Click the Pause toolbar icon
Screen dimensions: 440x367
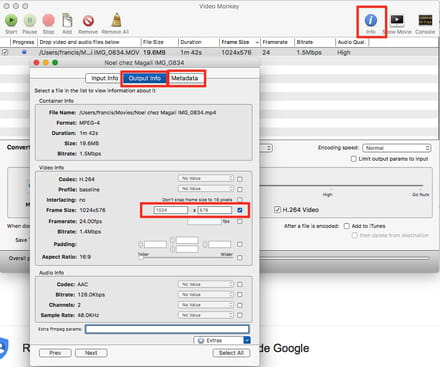30,21
